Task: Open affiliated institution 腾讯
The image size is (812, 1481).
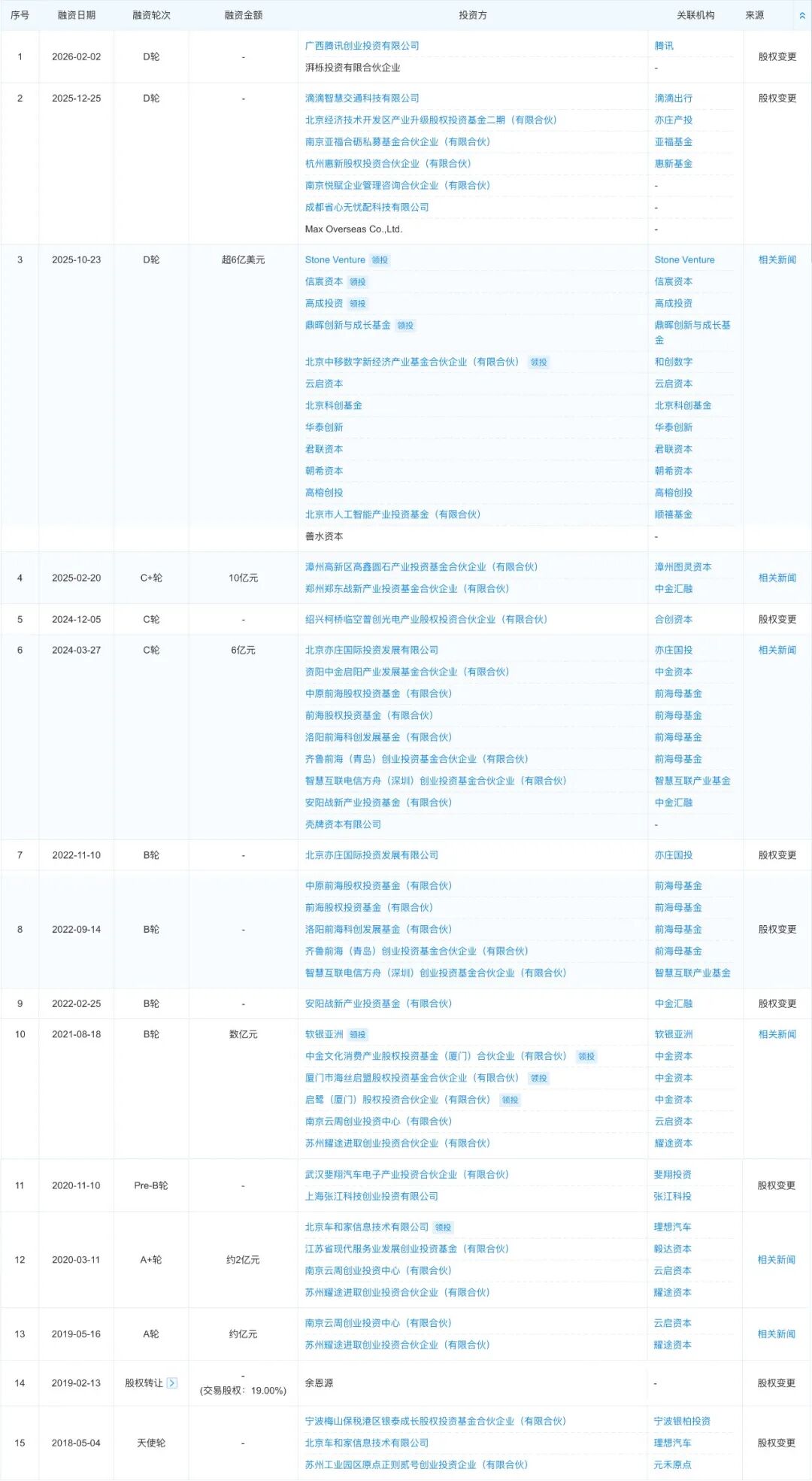Action: 664,46
